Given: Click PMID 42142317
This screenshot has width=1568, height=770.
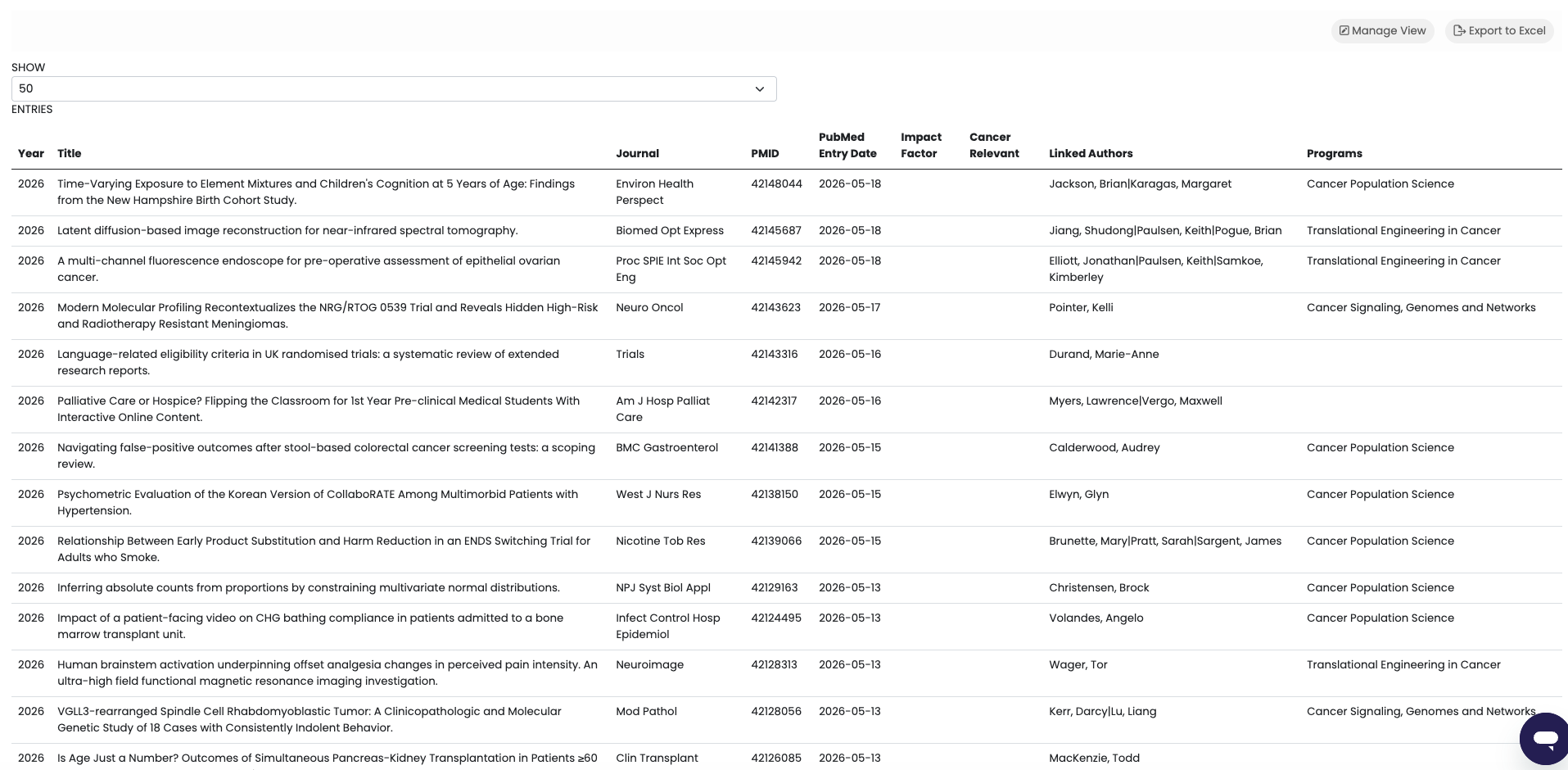Looking at the screenshot, I should point(774,401).
